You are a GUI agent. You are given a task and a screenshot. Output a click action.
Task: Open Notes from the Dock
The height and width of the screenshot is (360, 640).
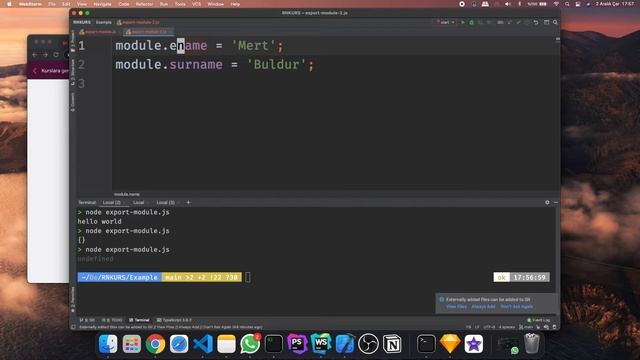(227, 344)
